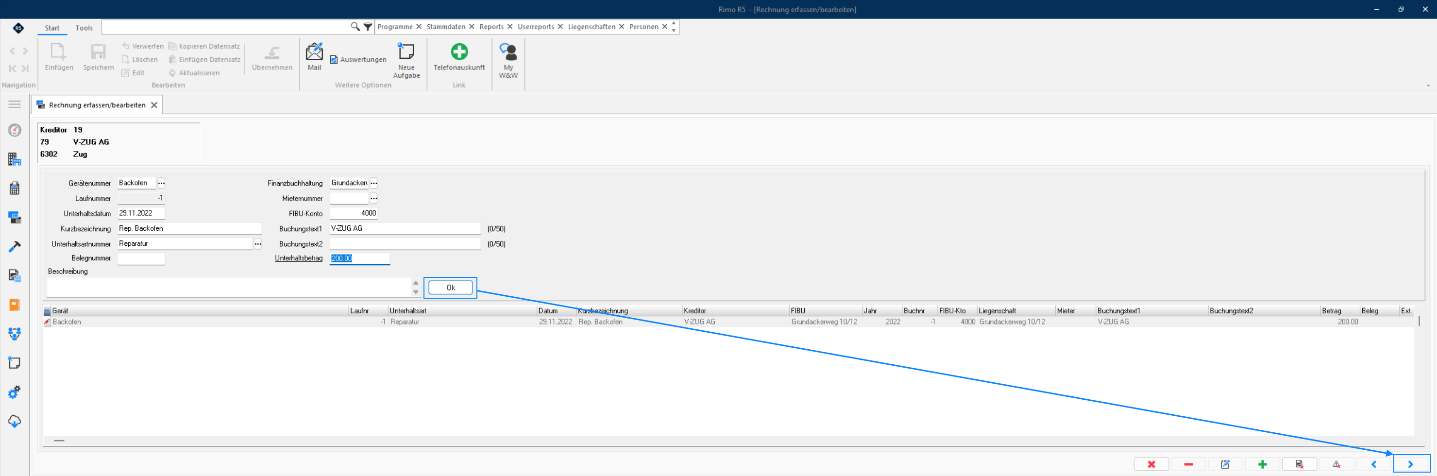The height and width of the screenshot is (476, 1437).
Task: Click the edit note pencil button
Action: pyautogui.click(x=1225, y=464)
